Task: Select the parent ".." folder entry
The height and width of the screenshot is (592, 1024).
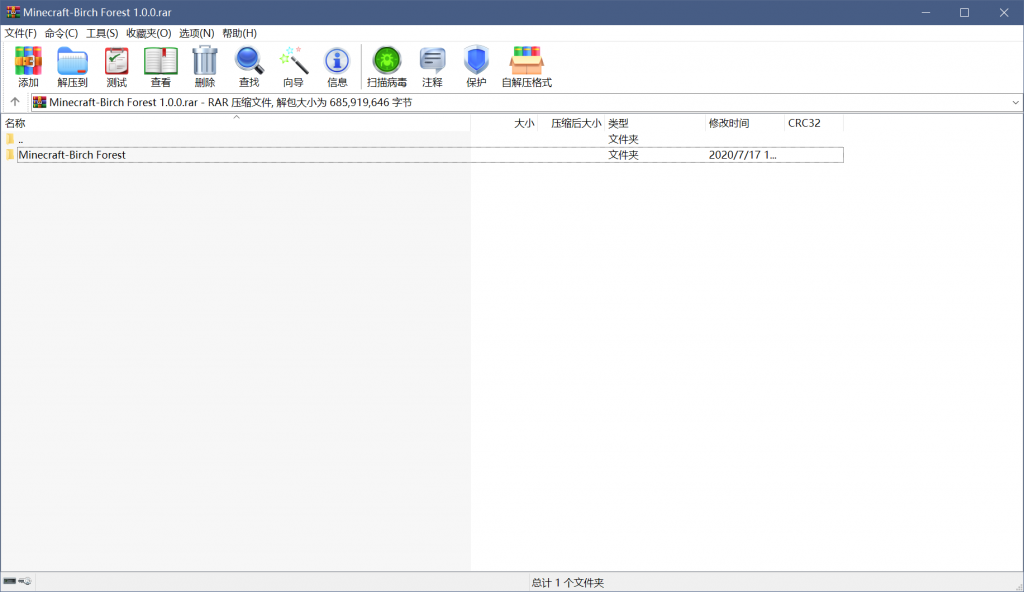Action: point(20,139)
